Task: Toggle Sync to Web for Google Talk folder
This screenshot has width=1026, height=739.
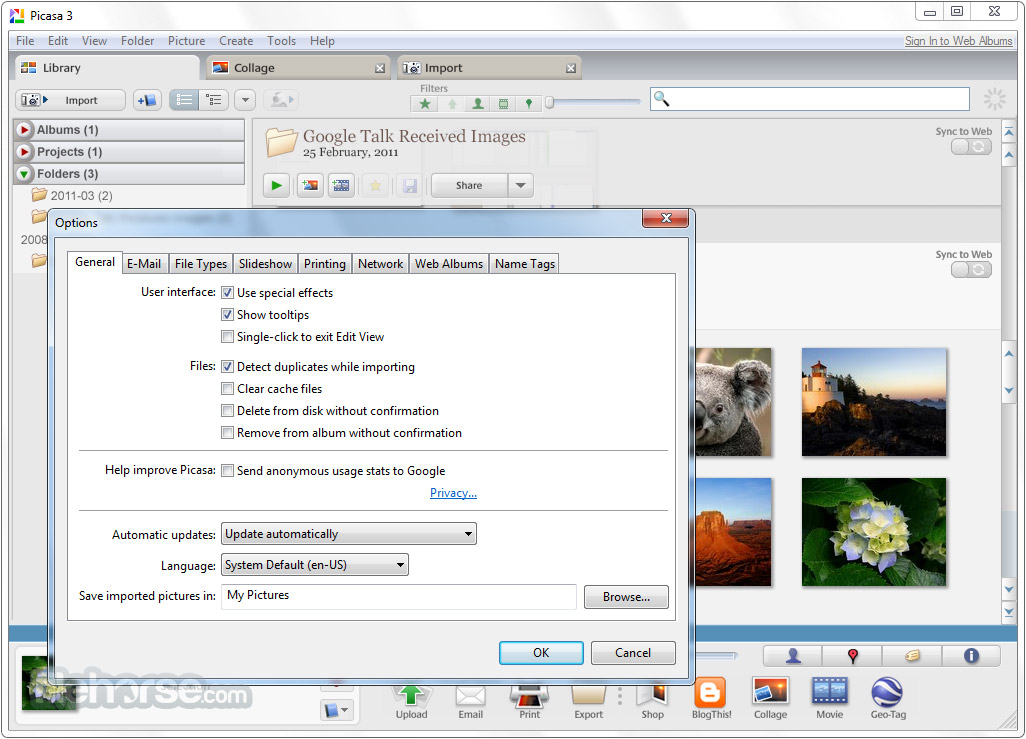Action: (x=972, y=147)
